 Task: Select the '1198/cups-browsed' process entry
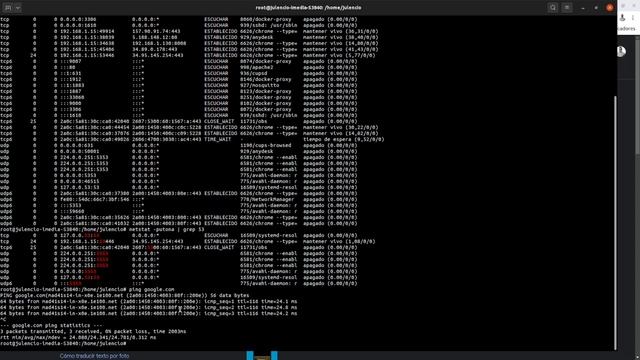tap(266, 145)
